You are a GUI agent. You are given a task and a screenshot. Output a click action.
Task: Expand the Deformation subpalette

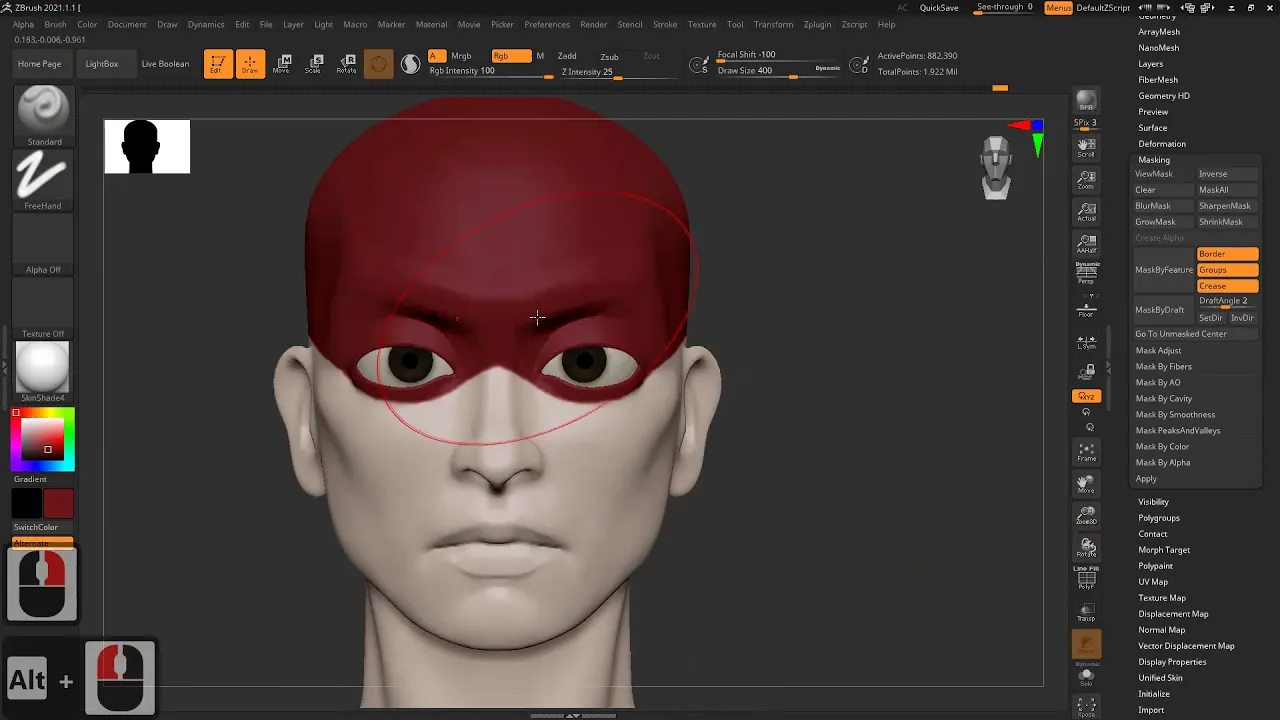click(x=1162, y=144)
